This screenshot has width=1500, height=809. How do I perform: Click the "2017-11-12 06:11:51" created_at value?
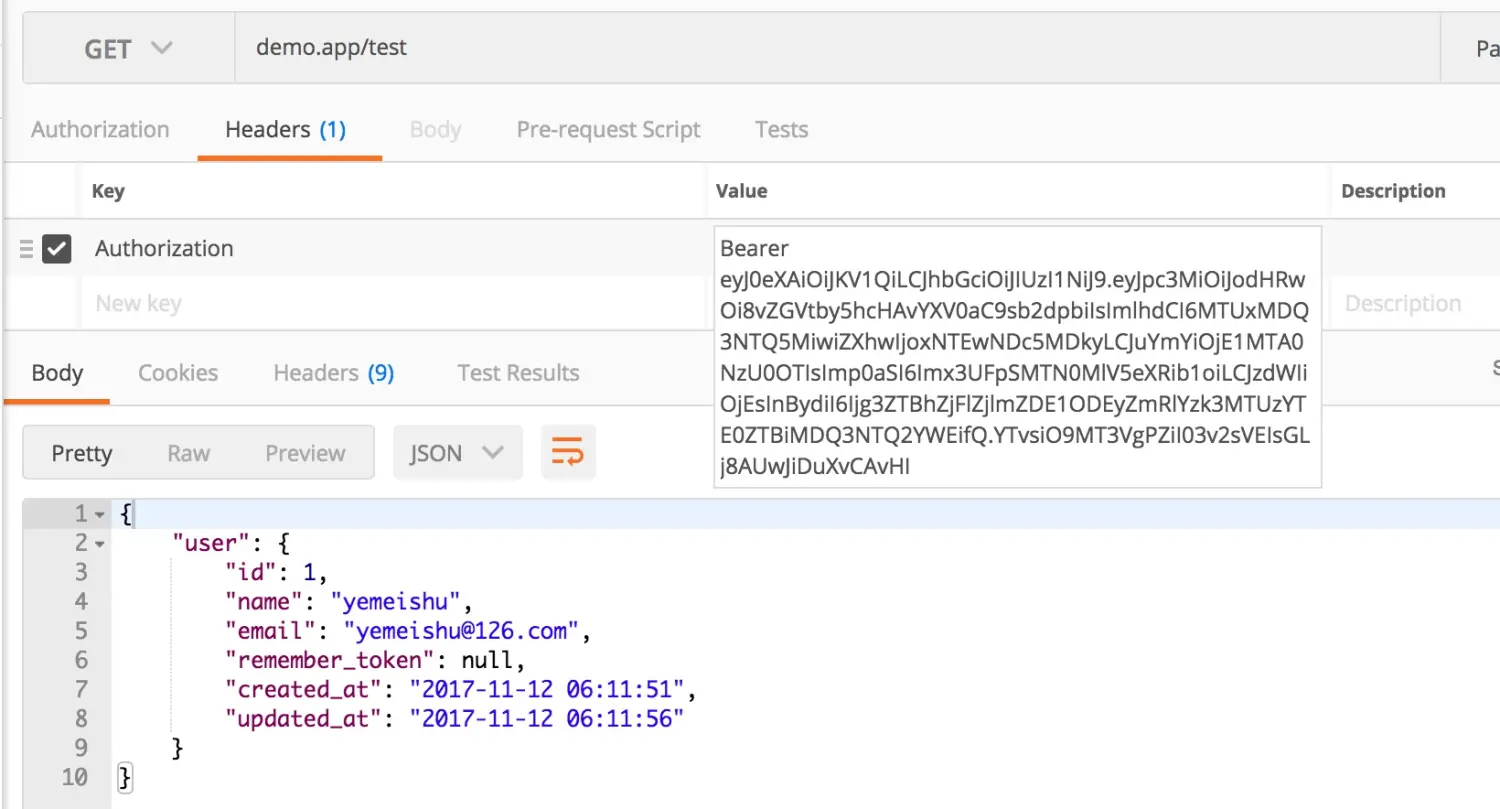coord(547,689)
